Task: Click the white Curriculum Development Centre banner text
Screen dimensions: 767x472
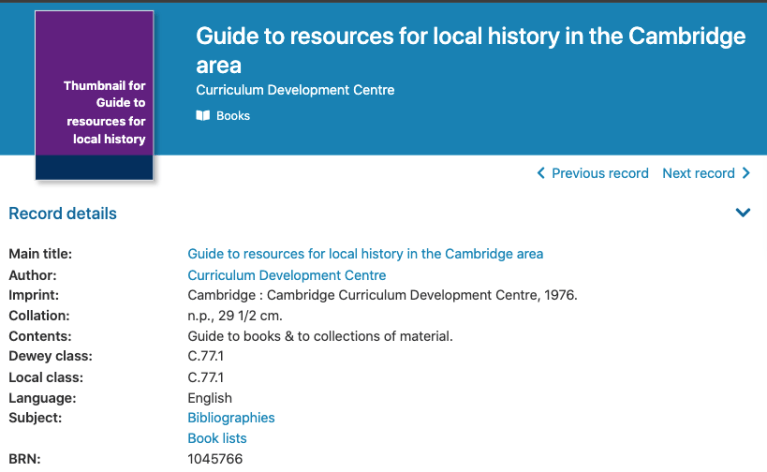Action: [295, 91]
